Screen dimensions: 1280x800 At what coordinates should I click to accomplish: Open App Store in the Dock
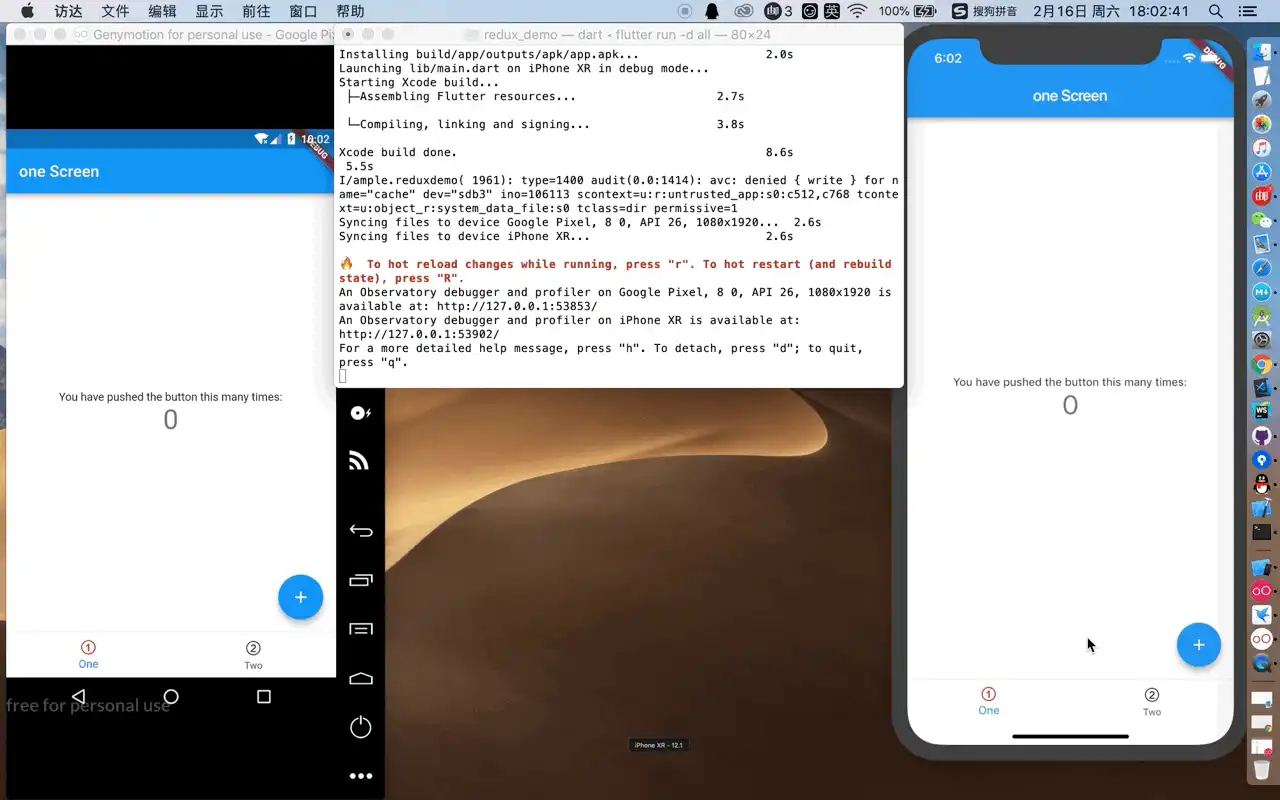[x=1262, y=172]
